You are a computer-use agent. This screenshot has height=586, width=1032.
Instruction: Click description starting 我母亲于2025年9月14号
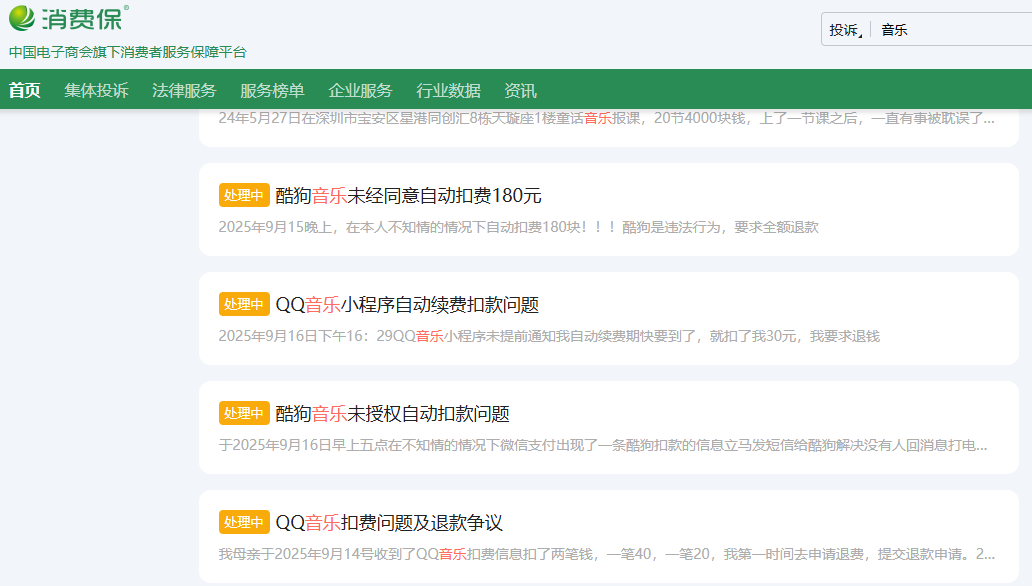pyautogui.click(x=607, y=554)
